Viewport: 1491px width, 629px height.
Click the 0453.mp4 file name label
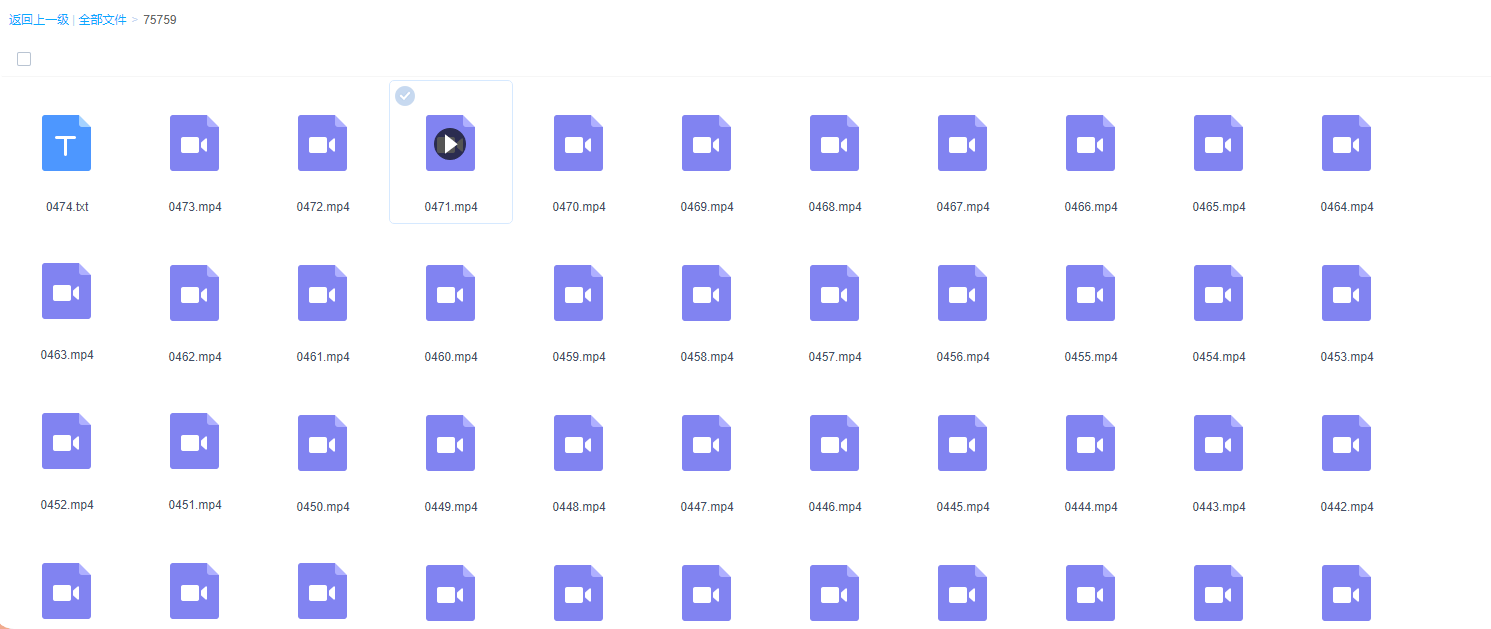(1347, 357)
